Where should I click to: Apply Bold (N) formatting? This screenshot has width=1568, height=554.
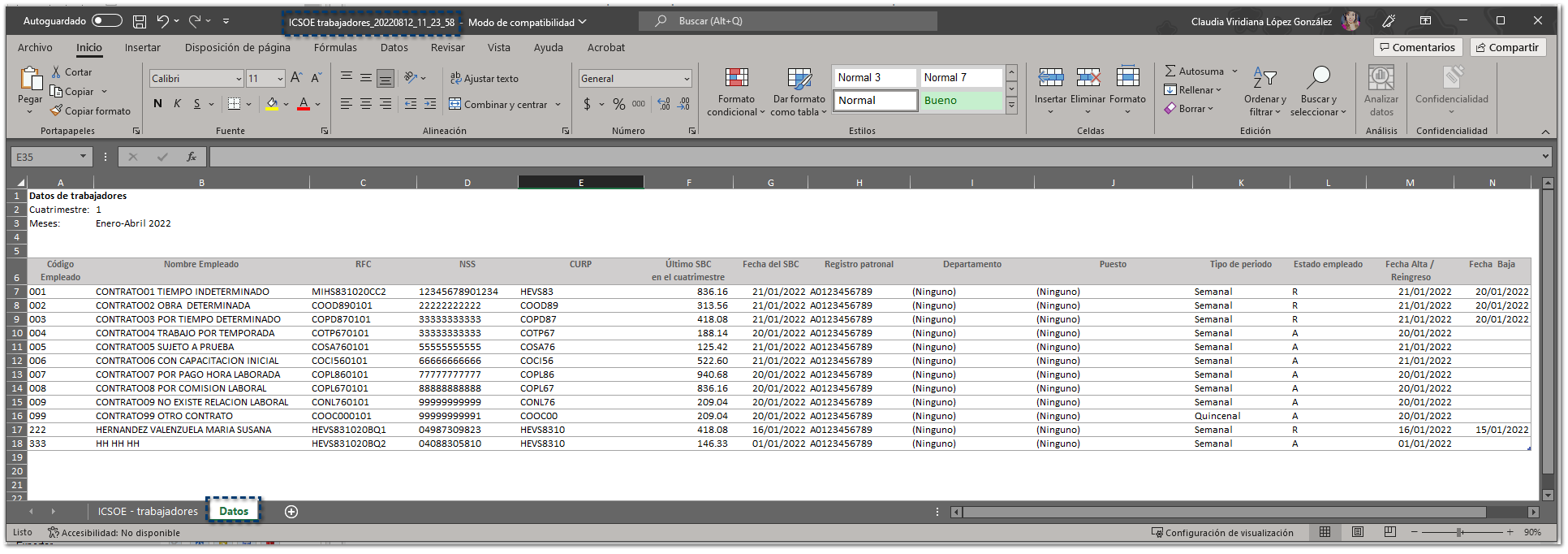[x=157, y=104]
